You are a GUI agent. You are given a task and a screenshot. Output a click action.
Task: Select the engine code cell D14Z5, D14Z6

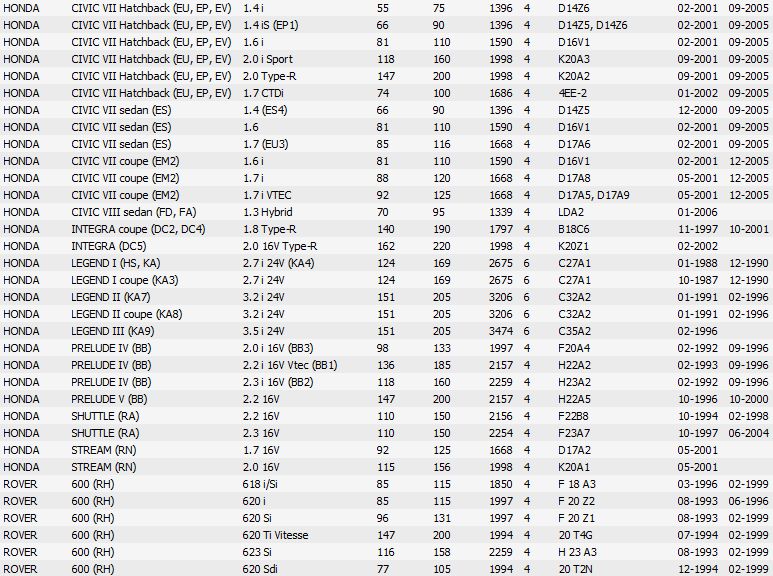593,25
